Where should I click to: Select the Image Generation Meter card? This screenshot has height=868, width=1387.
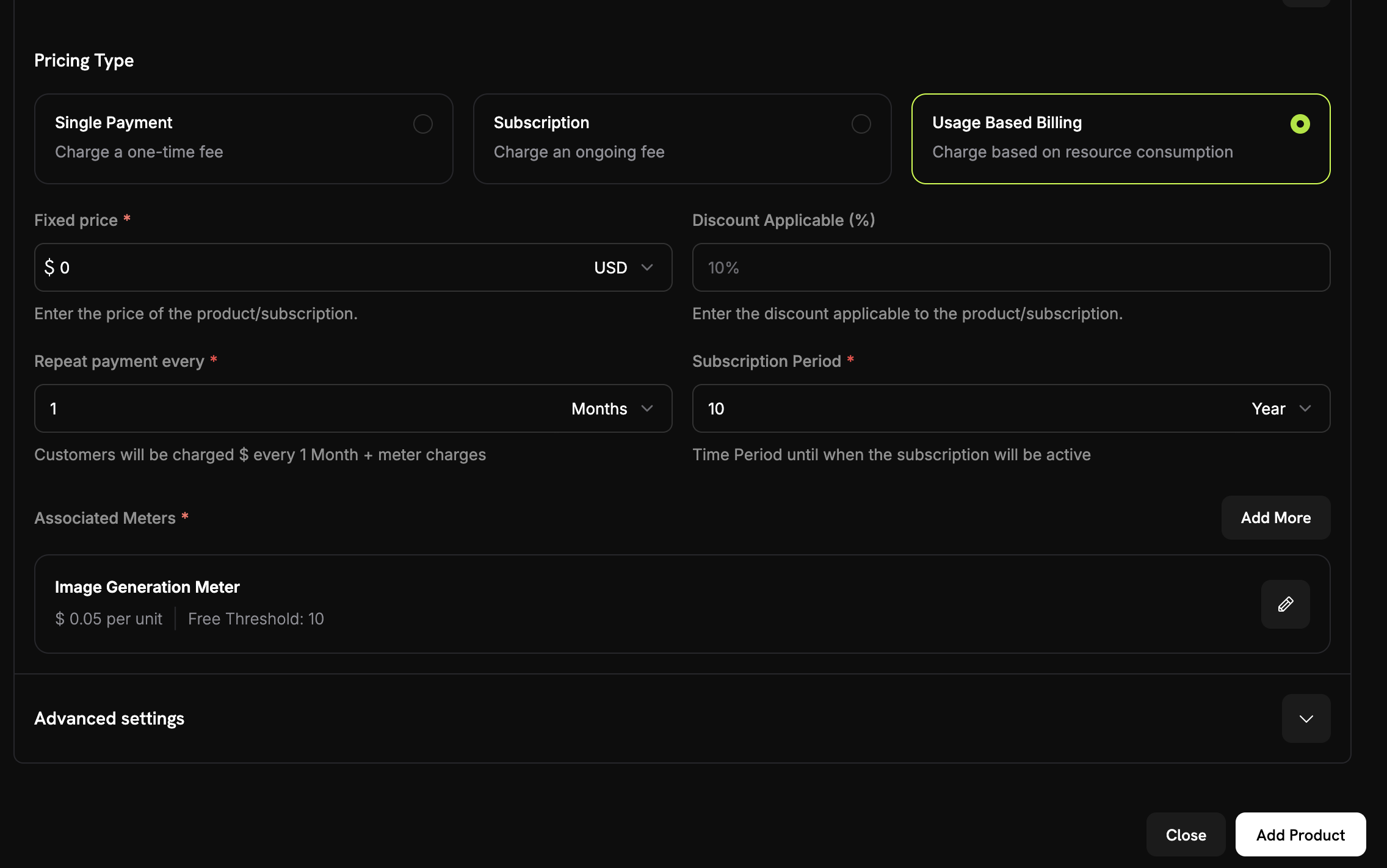[x=549, y=603]
